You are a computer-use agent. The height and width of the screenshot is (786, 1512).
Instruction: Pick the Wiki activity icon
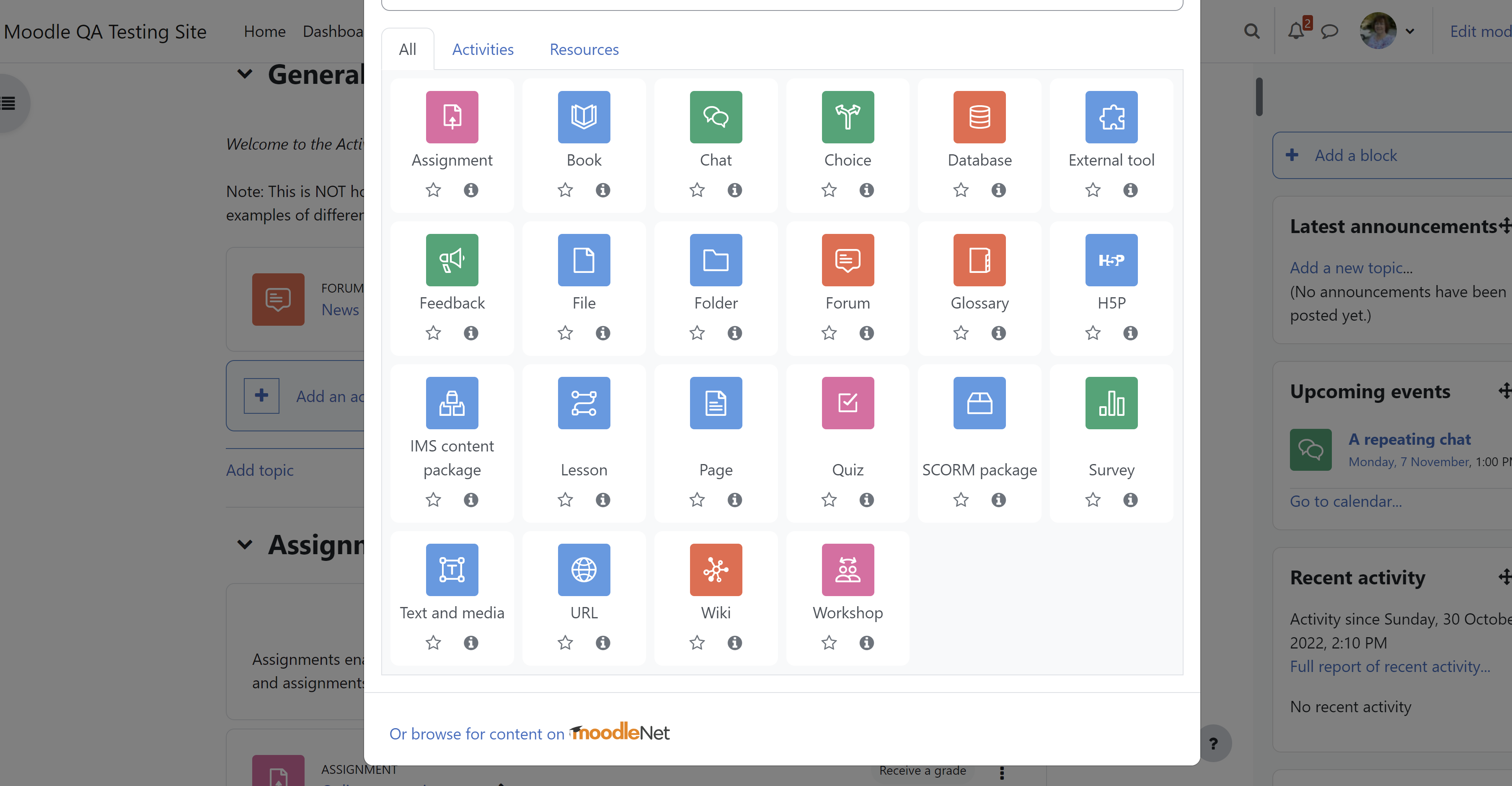click(x=716, y=570)
